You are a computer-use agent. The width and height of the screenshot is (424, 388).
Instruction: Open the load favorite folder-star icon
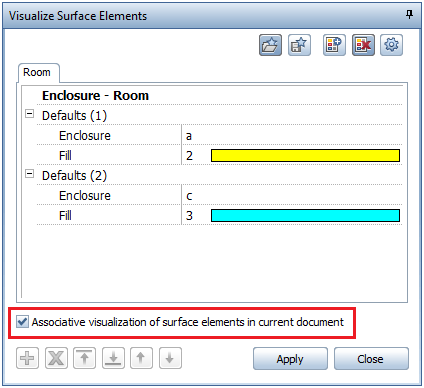[270, 45]
